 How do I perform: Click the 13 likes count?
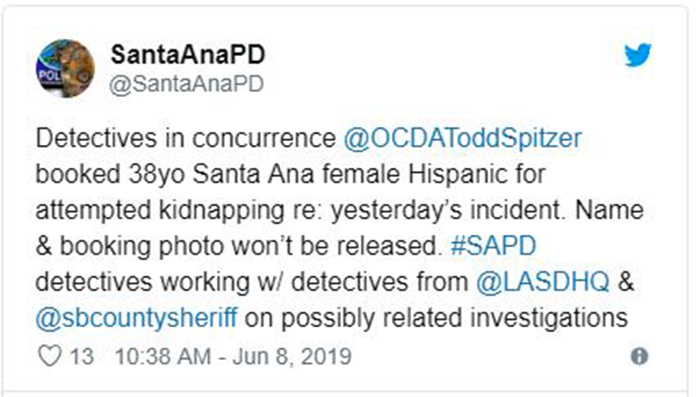[82, 356]
